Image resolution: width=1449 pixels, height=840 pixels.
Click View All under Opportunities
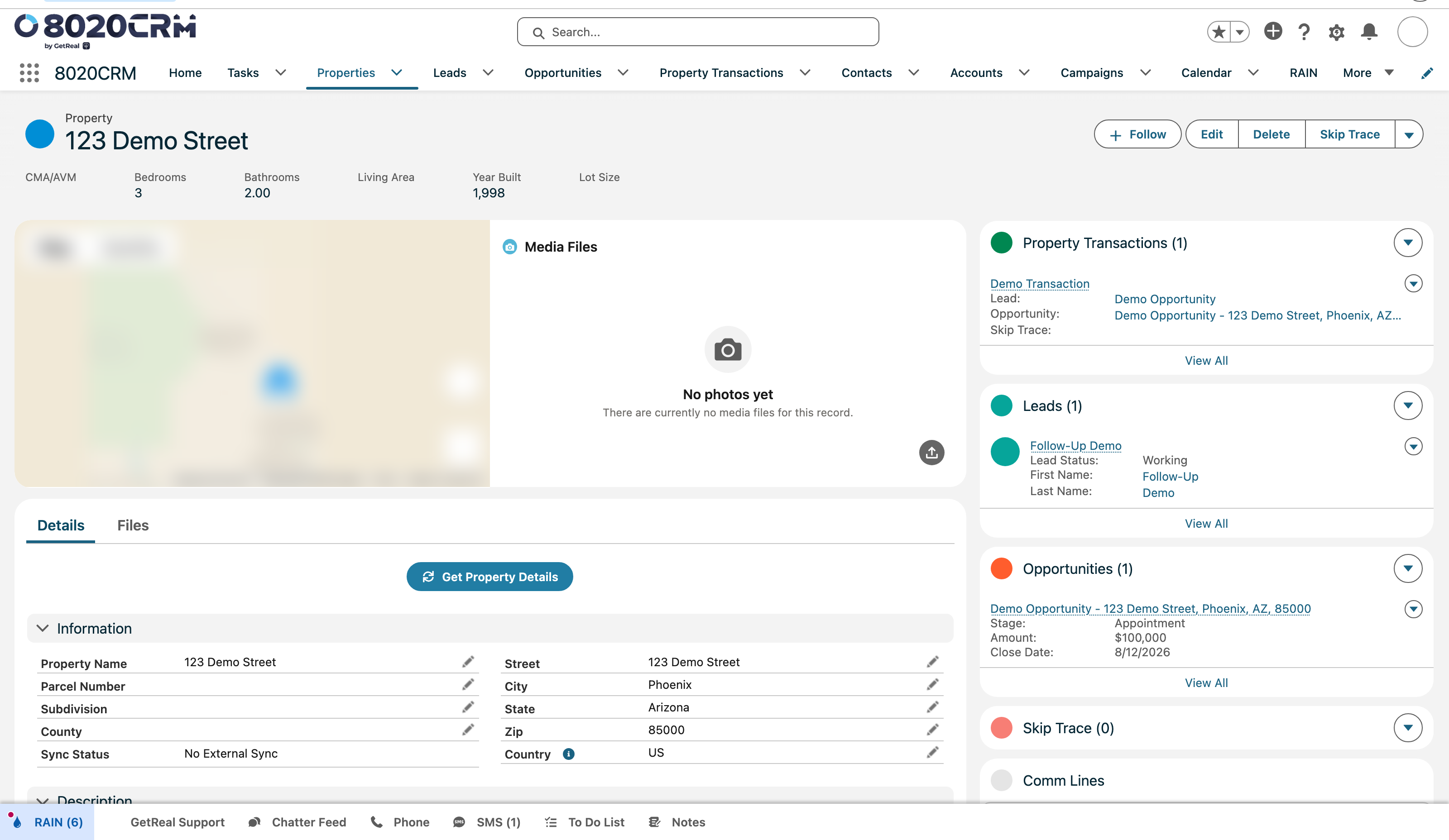tap(1206, 682)
